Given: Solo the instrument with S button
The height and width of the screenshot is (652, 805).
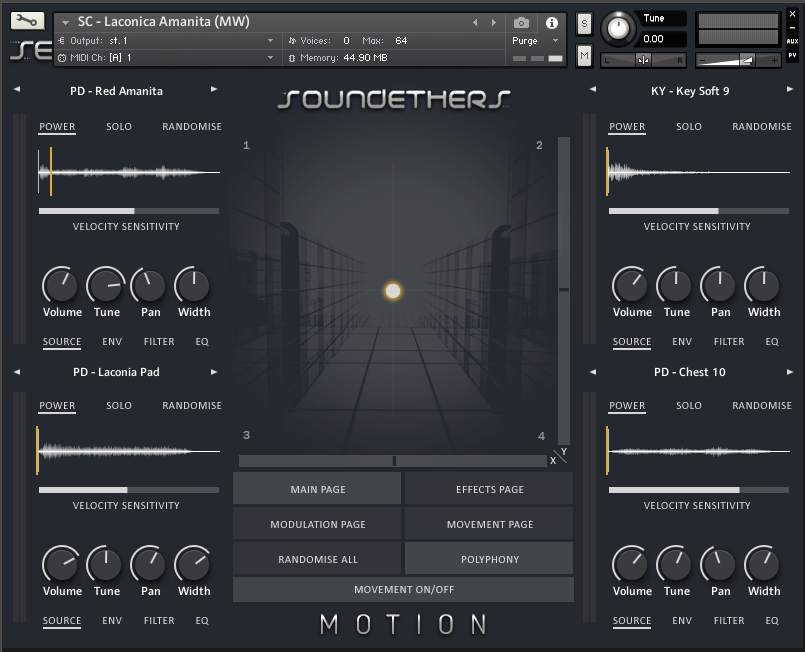Looking at the screenshot, I should (x=584, y=24).
